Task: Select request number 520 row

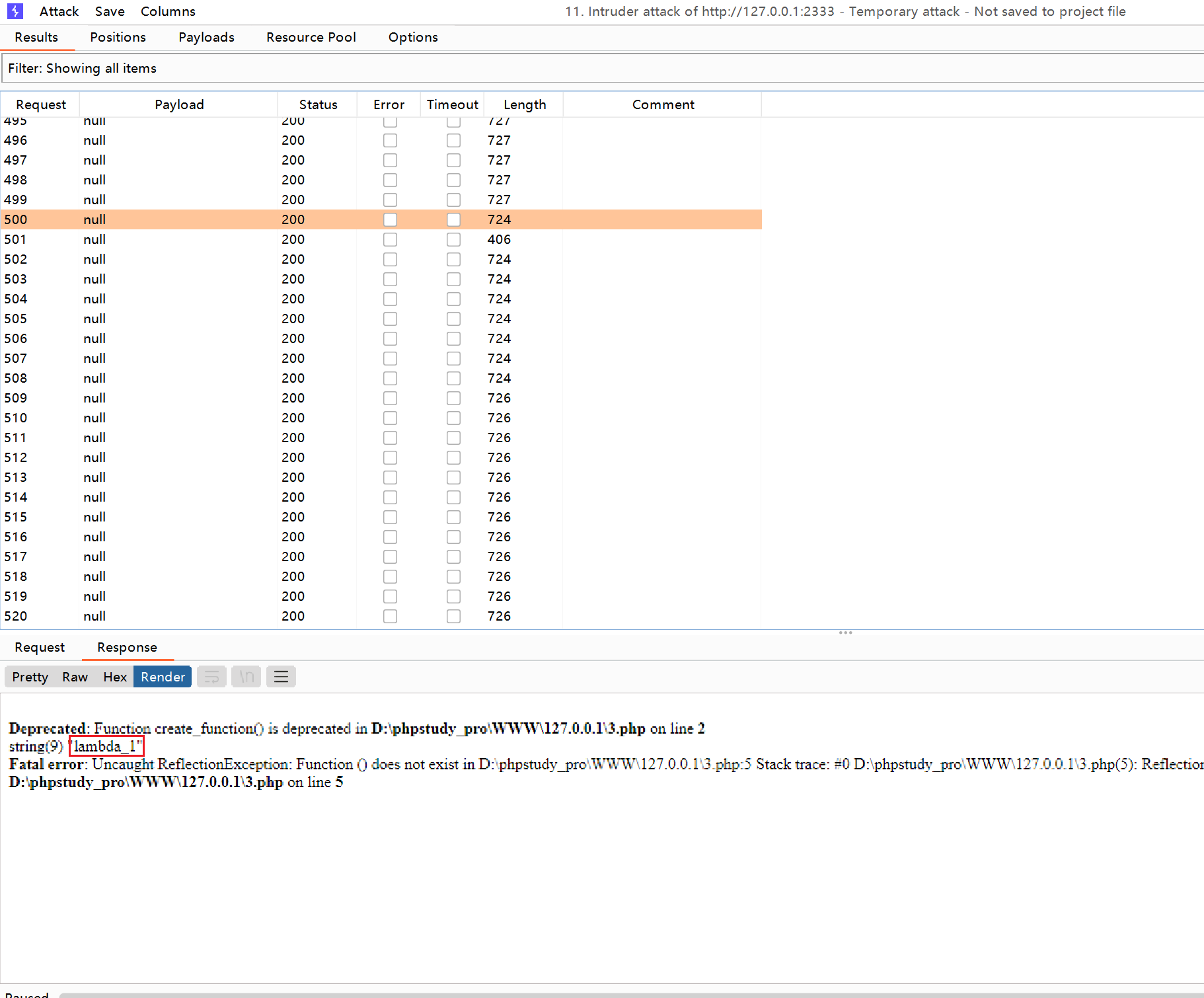Action: point(381,616)
